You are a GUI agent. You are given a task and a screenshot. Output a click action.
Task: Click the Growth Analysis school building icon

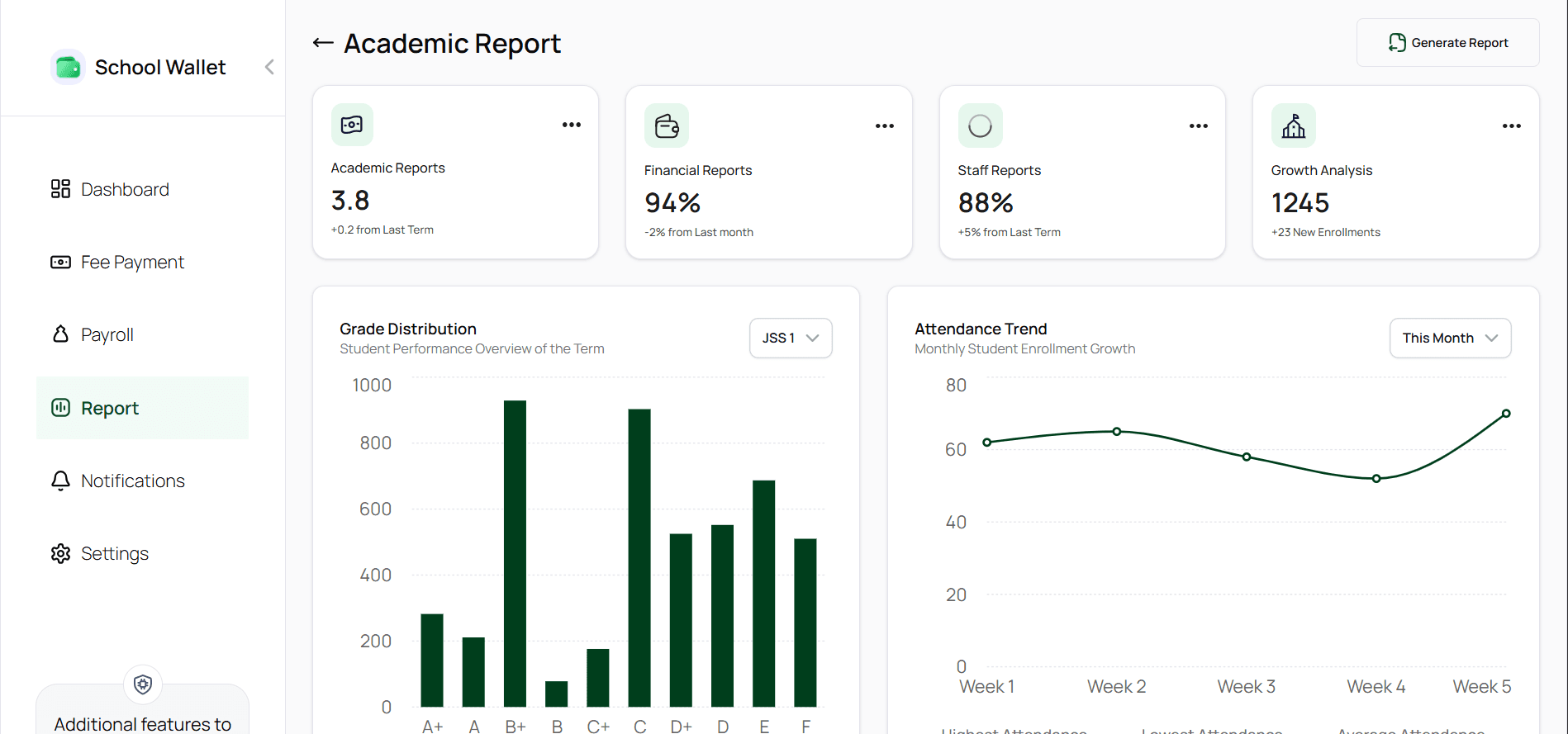(1294, 125)
